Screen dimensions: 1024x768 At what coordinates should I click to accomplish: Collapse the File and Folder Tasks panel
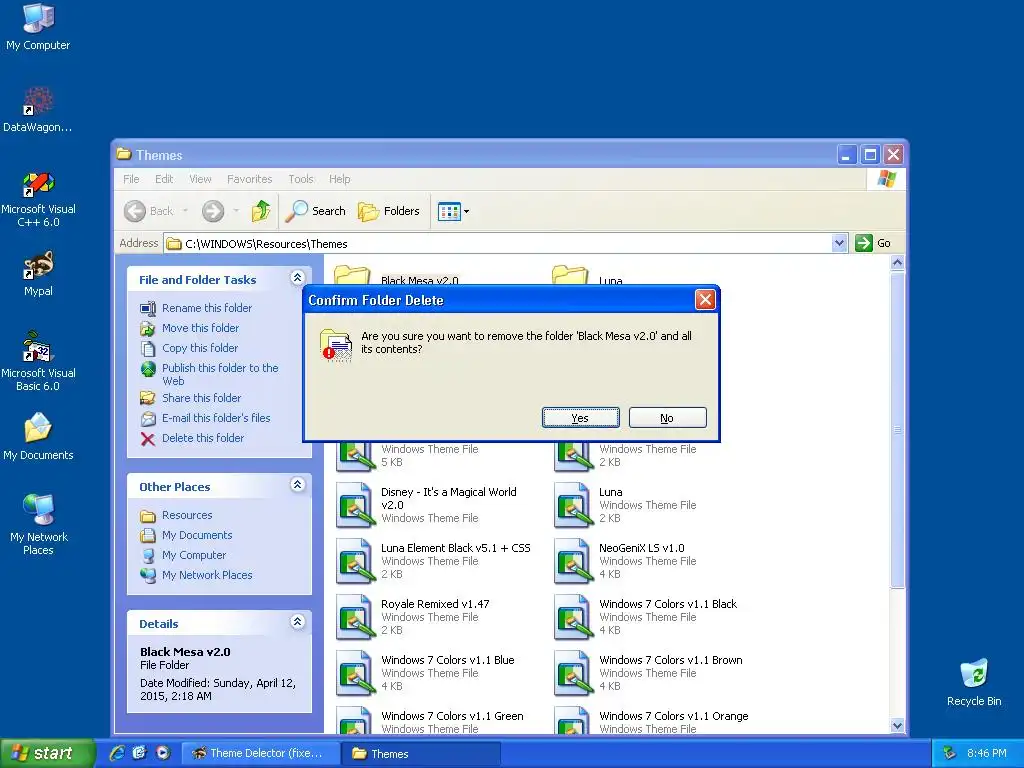[297, 278]
